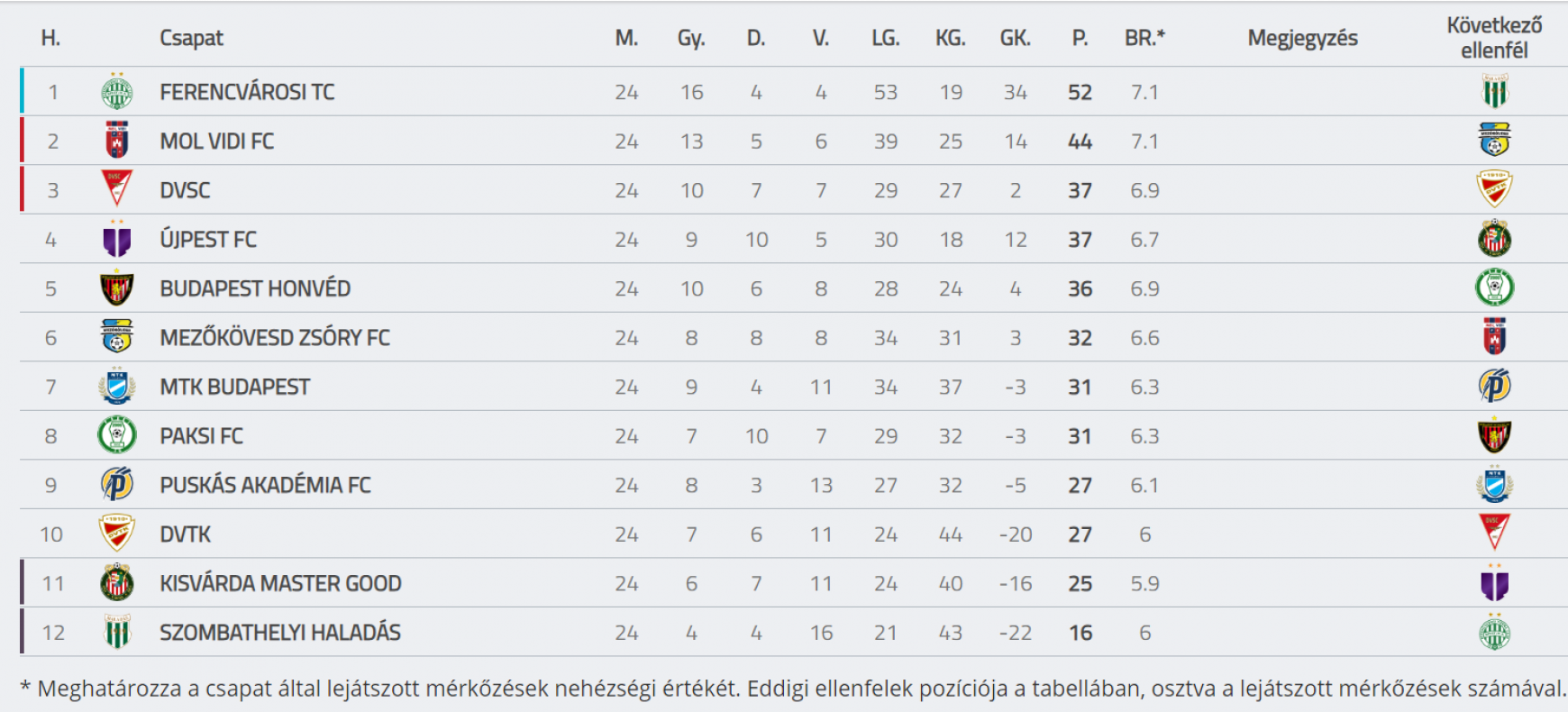Click the MOL Vidi FC club crest
The height and width of the screenshot is (712, 1568).
117,141
